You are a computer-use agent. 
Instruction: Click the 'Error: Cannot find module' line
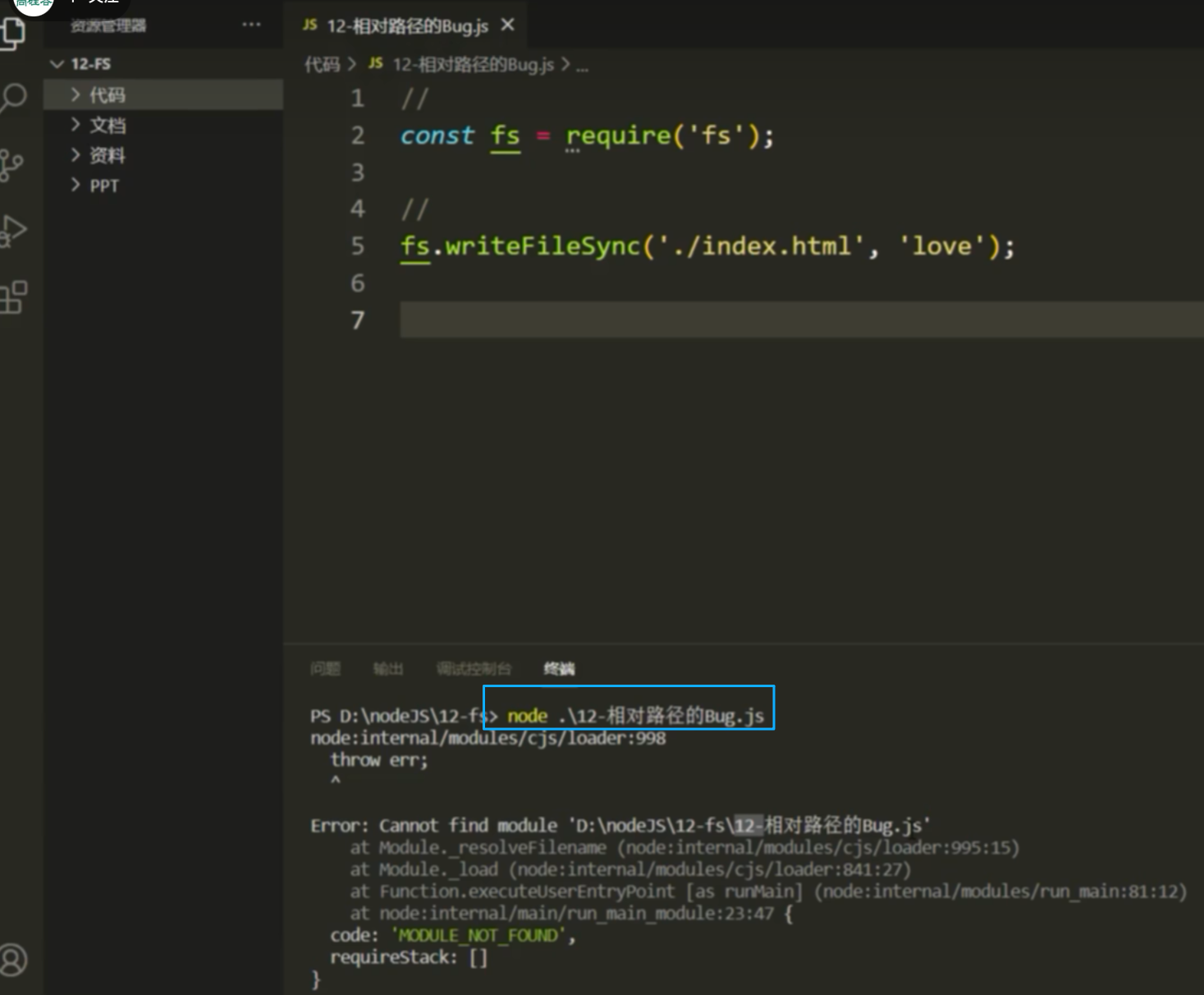[620, 825]
